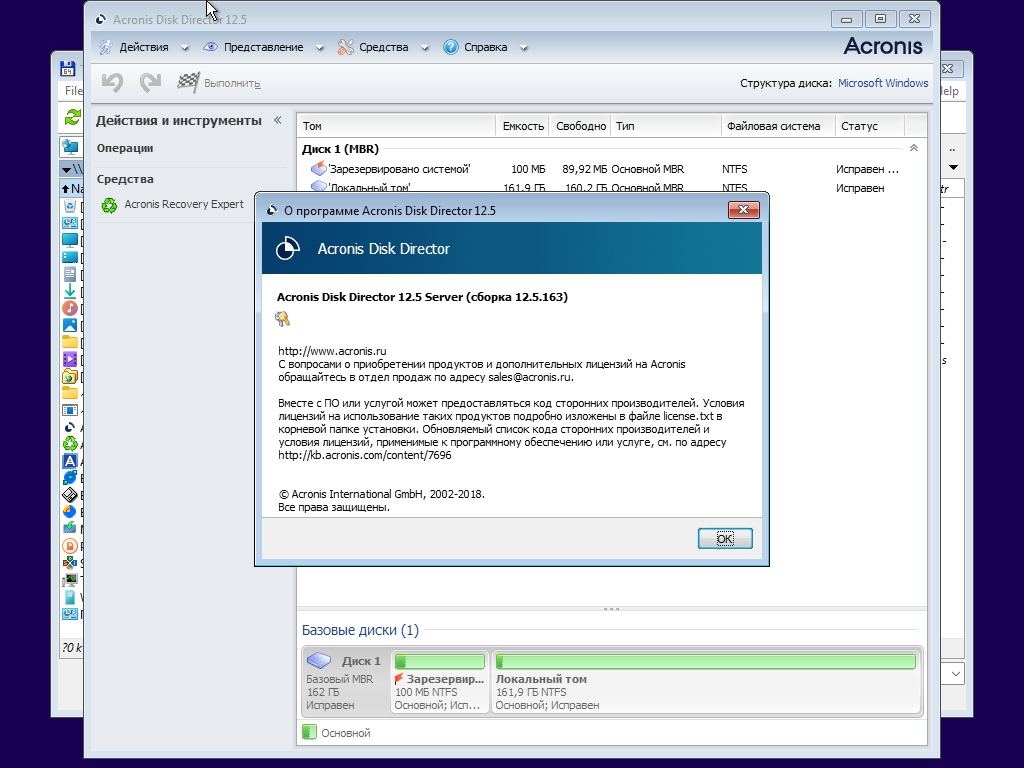The image size is (1024, 768).
Task: Open the Справка menu
Action: (x=485, y=47)
